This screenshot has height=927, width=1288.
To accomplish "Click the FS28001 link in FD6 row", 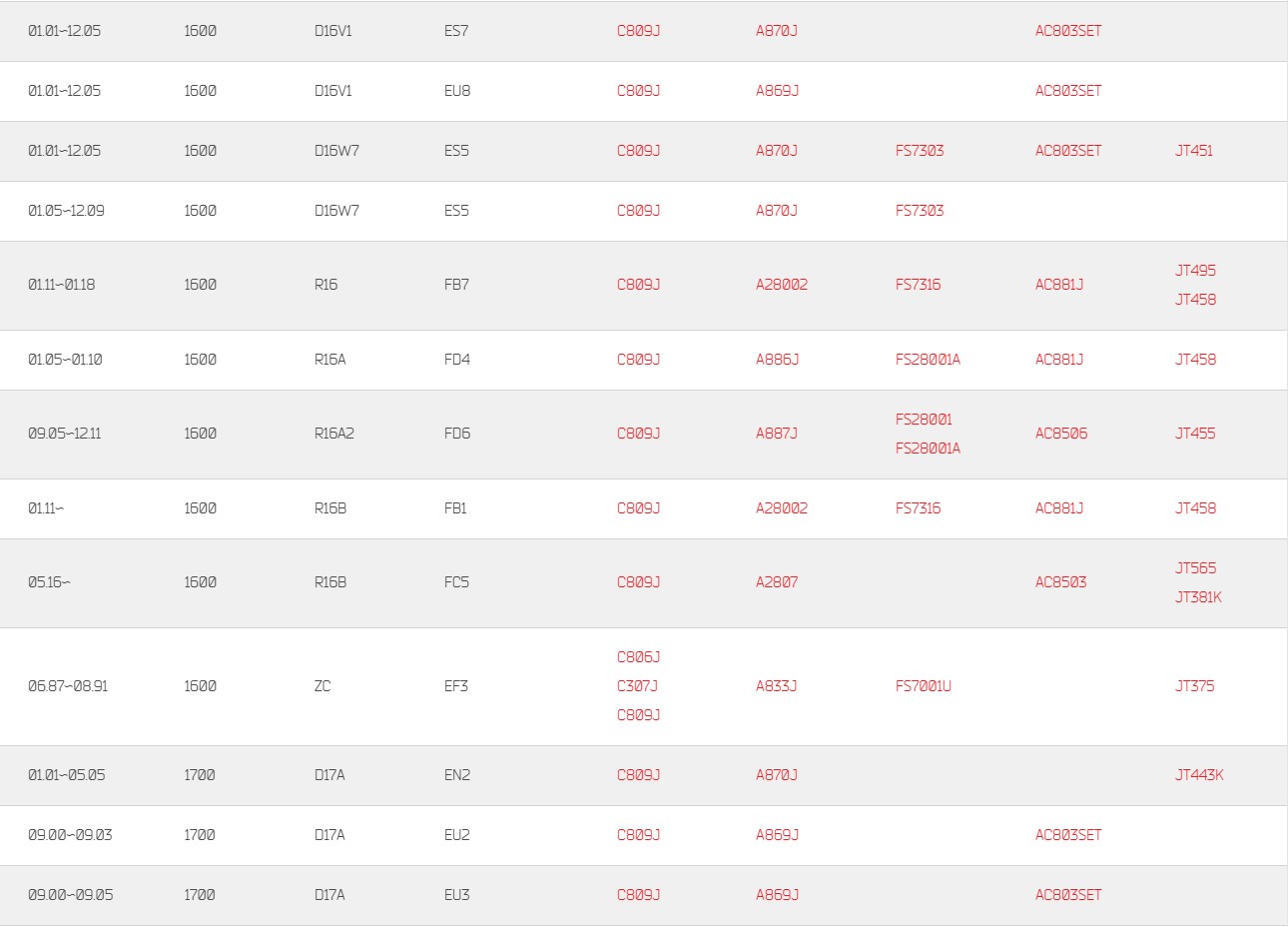I will click(x=924, y=420).
